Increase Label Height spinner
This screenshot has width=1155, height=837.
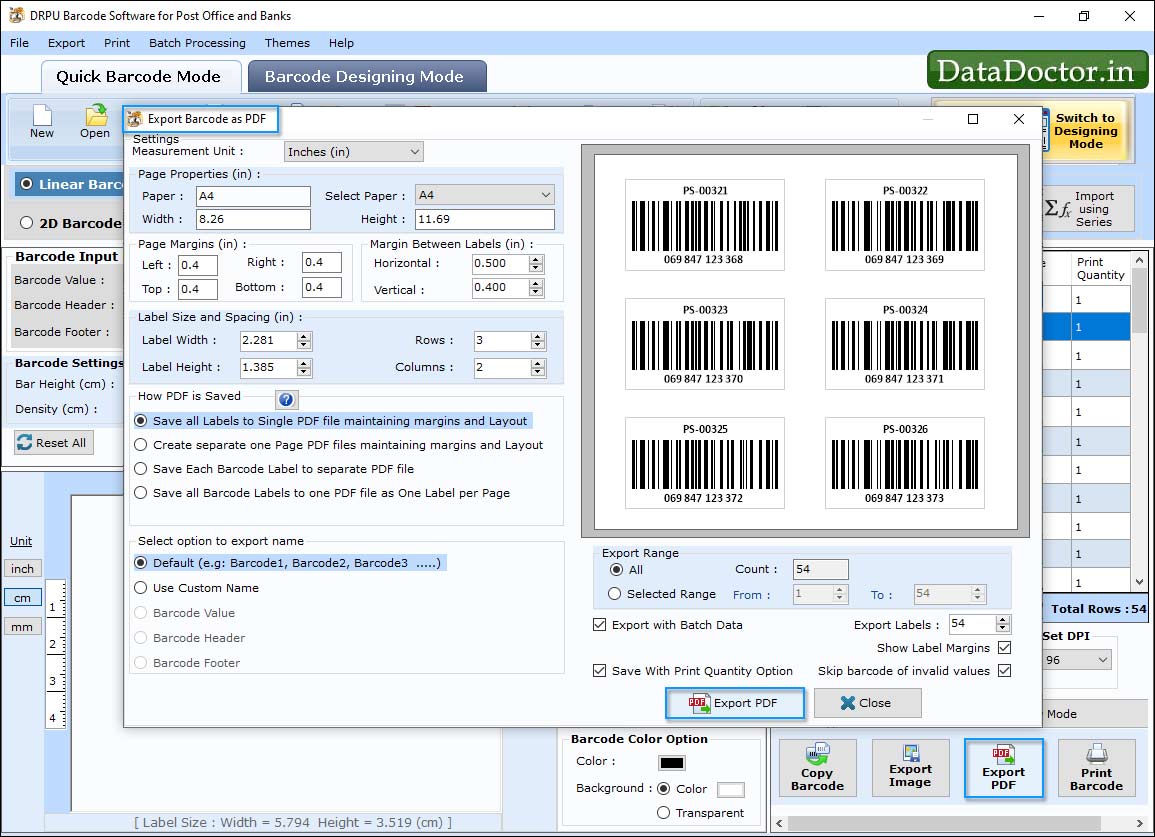pos(304,363)
